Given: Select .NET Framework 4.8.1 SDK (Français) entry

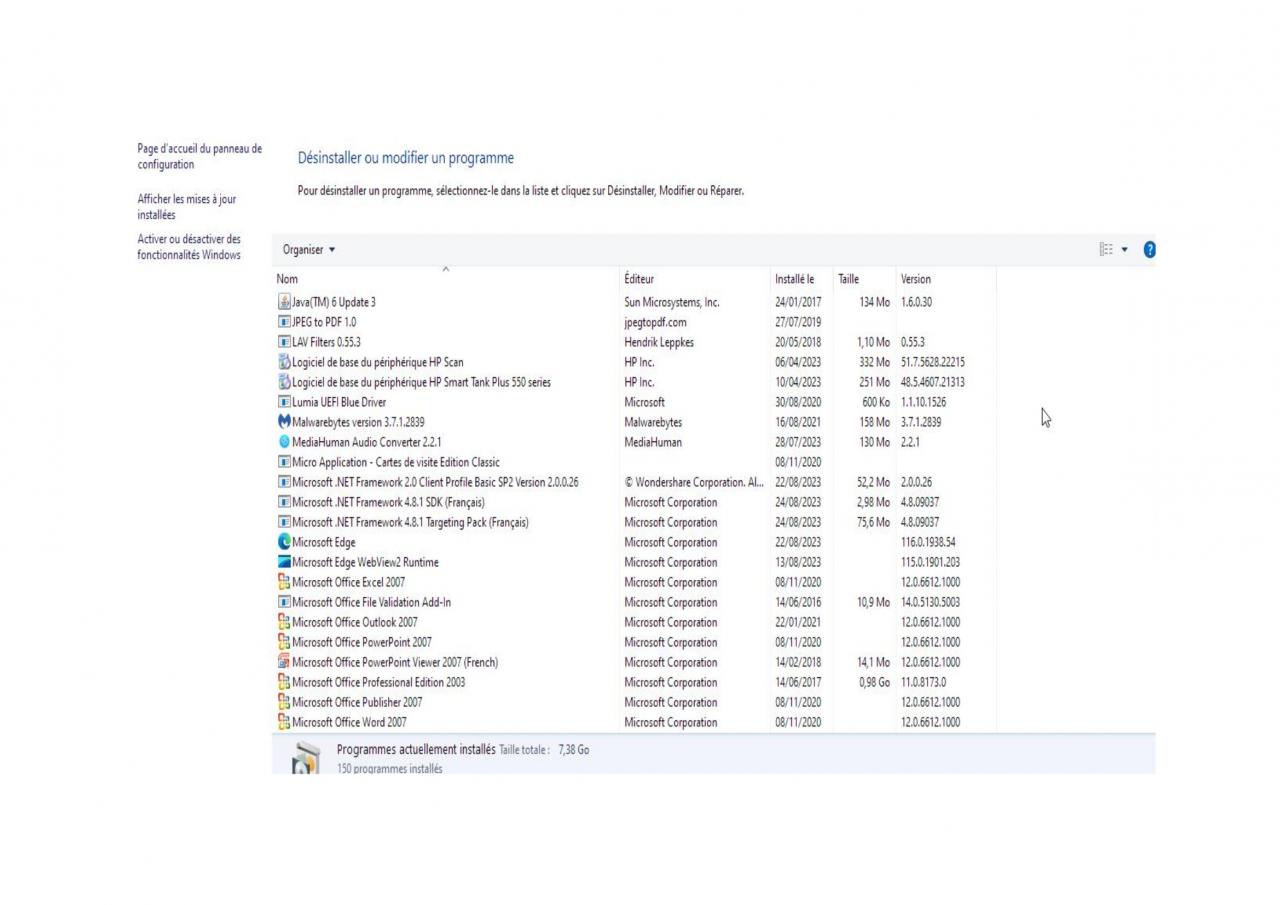Looking at the screenshot, I should tap(388, 502).
